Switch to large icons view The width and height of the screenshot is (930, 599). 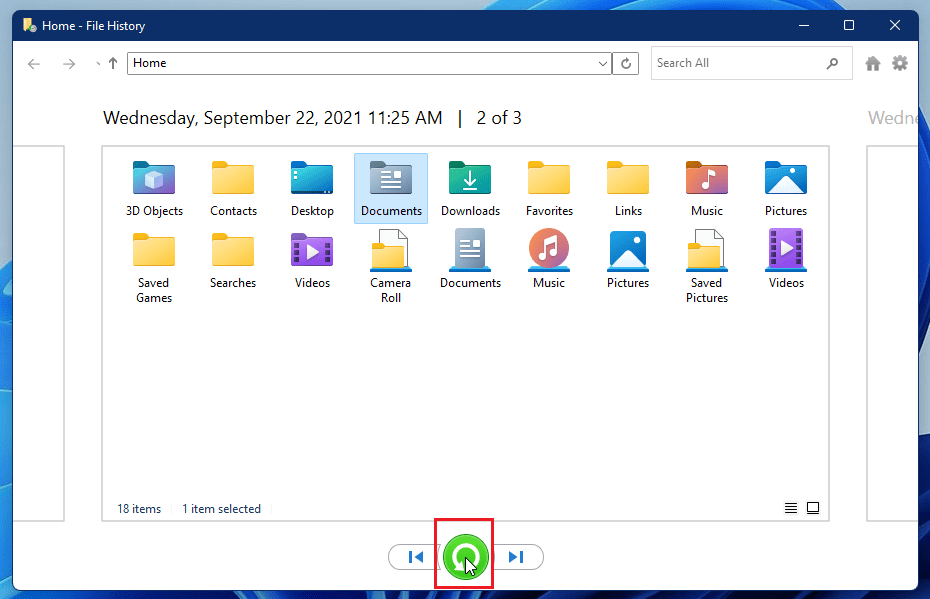[x=813, y=508]
